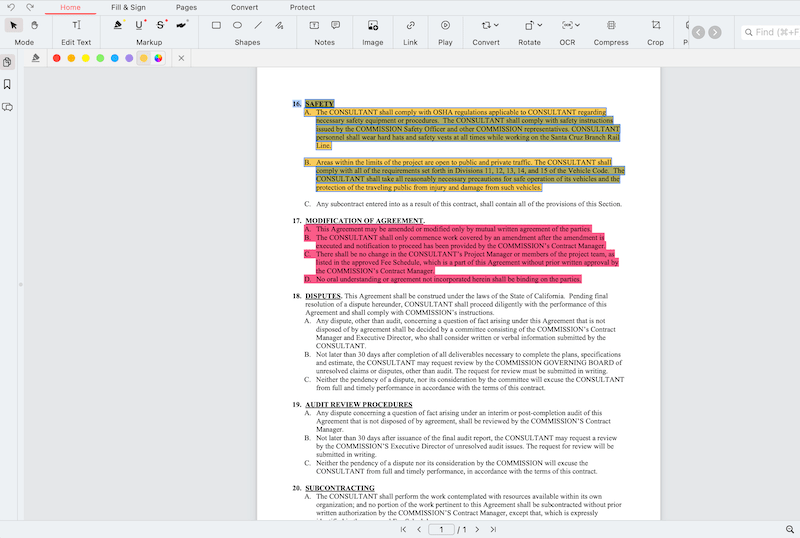The height and width of the screenshot is (538, 800).
Task: Click the undo arrow icon
Action: pyautogui.click(x=11, y=7)
